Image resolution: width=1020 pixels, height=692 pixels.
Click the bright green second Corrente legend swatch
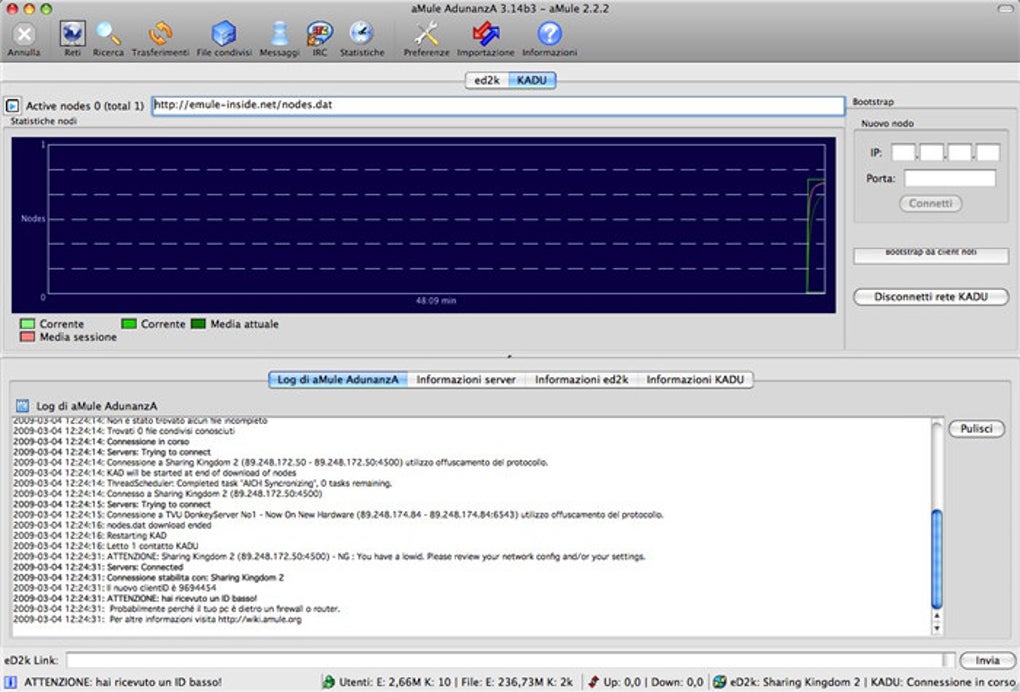pos(129,324)
